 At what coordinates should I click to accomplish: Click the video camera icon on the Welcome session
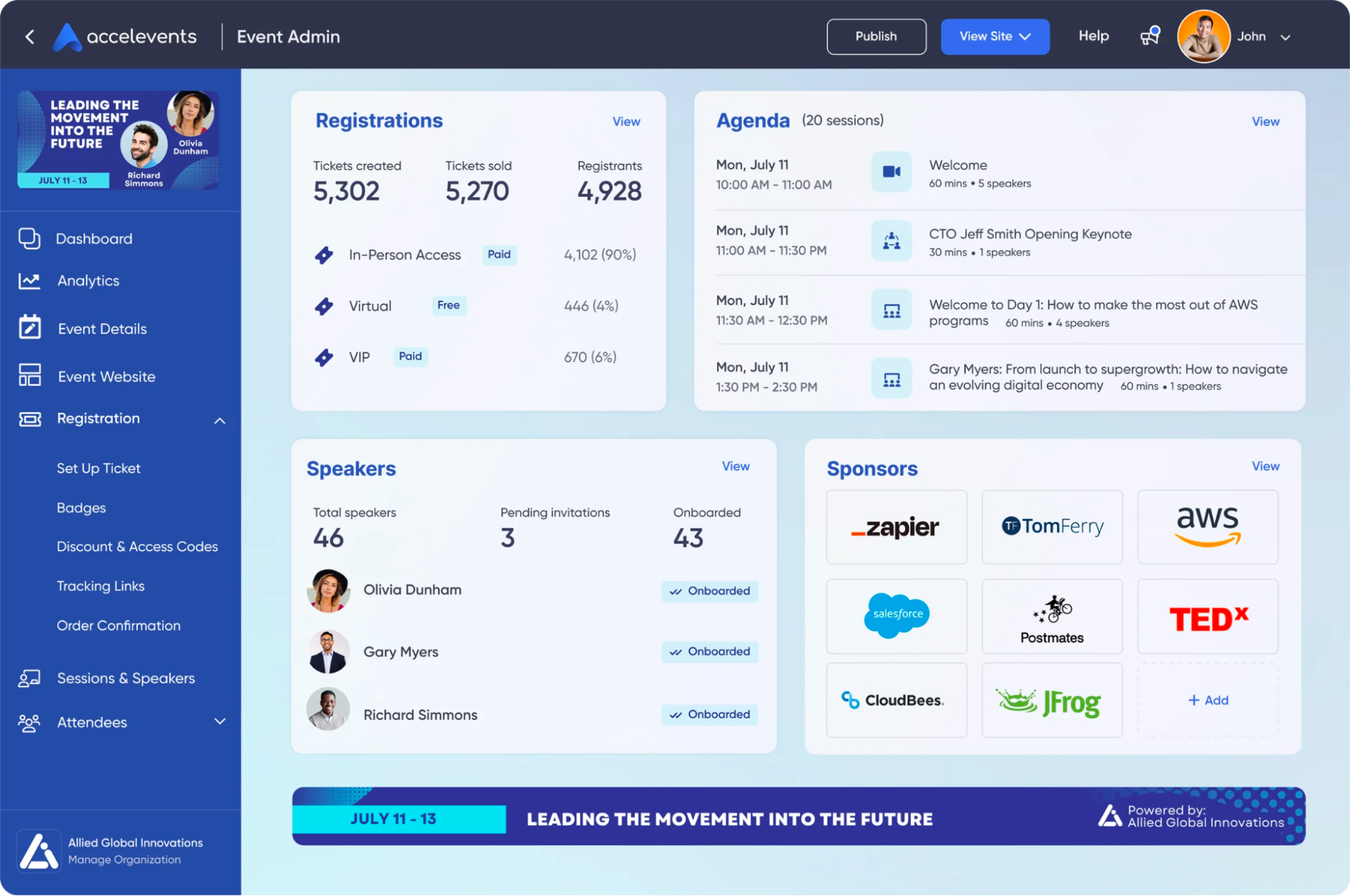[x=891, y=172]
